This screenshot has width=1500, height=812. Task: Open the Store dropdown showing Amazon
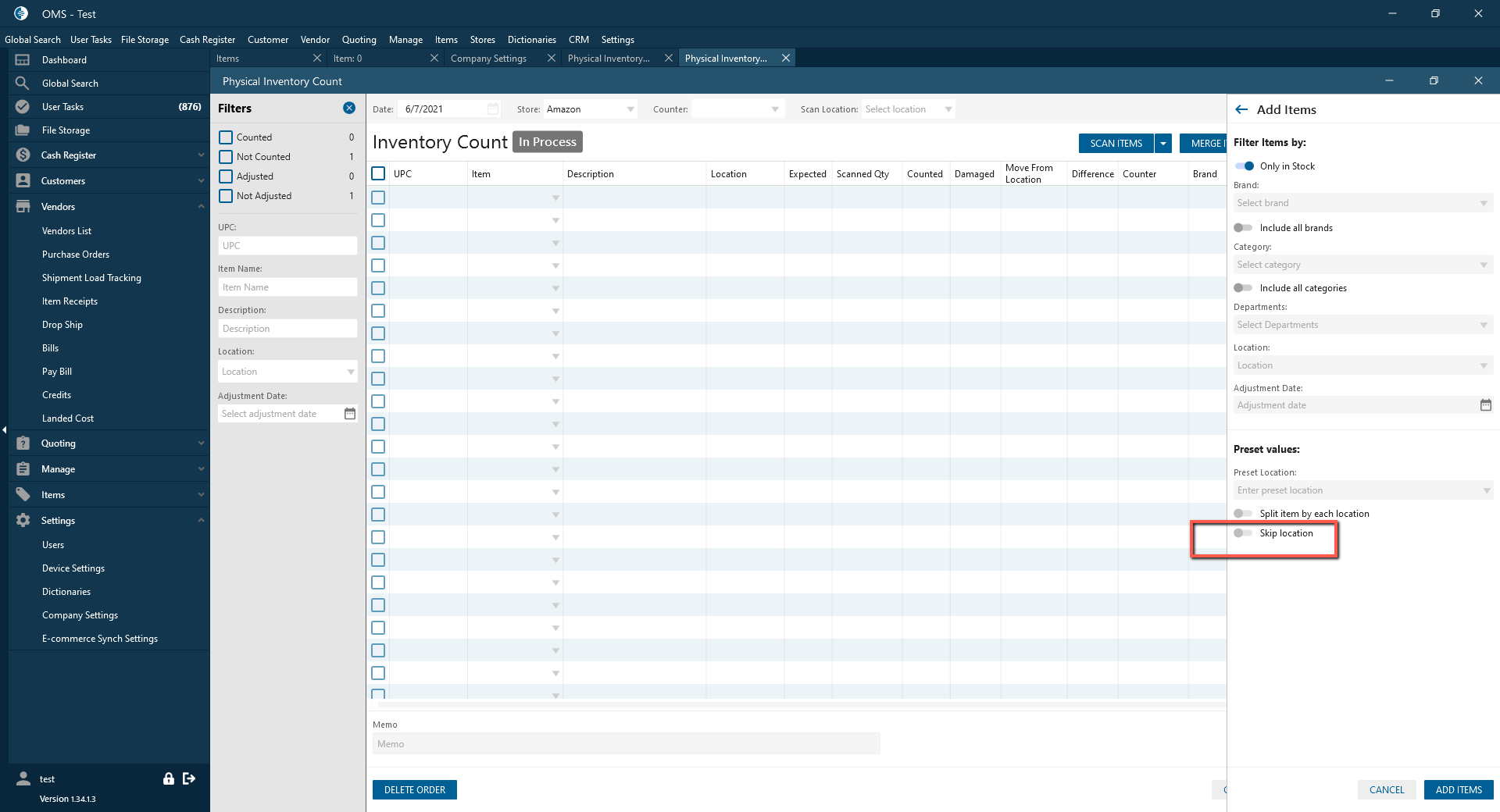point(591,109)
